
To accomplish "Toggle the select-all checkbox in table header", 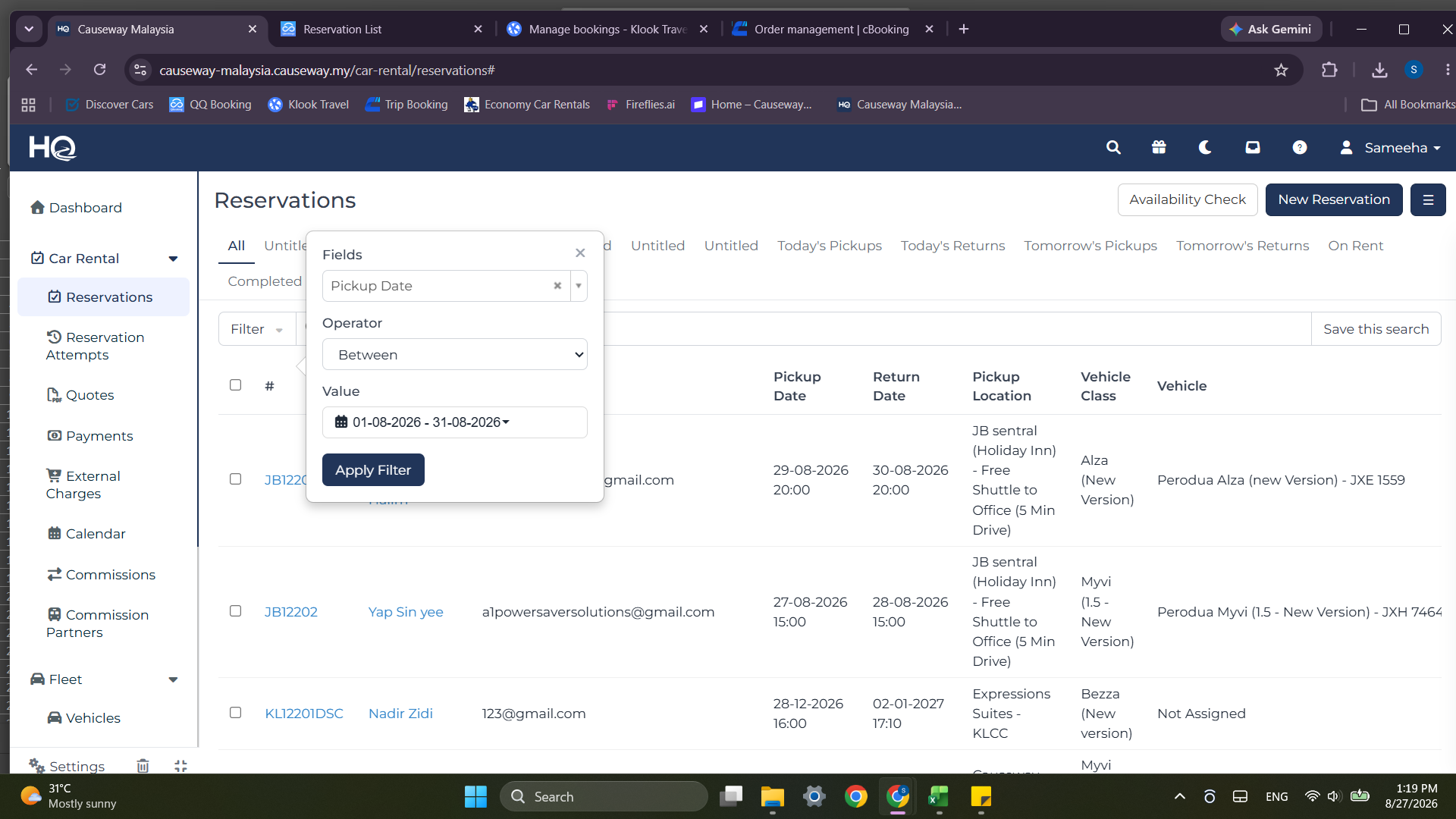I will pyautogui.click(x=236, y=385).
